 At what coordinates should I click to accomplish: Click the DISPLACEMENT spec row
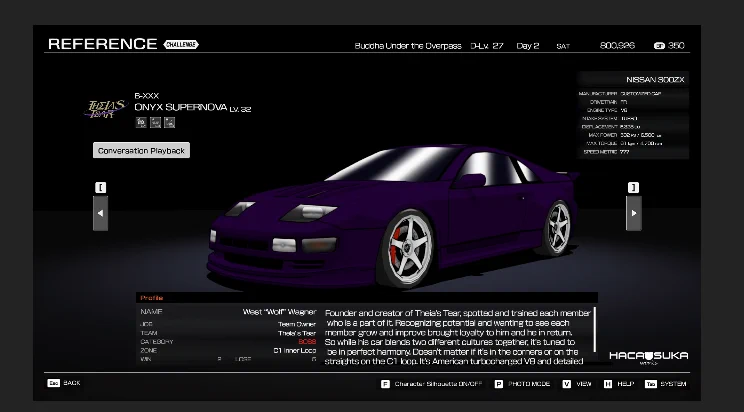(633, 127)
